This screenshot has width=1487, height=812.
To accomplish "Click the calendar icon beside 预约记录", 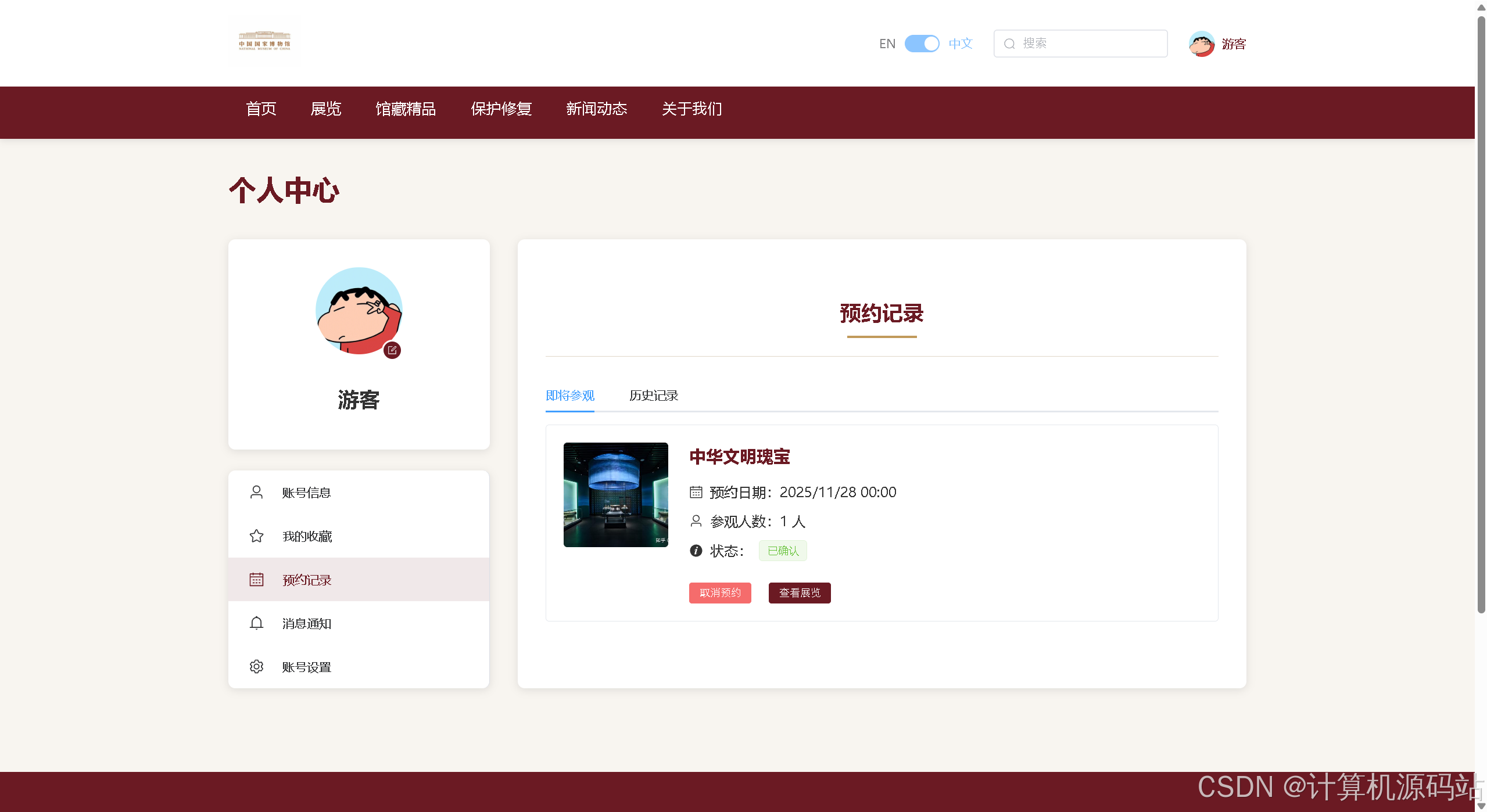I will pos(256,579).
